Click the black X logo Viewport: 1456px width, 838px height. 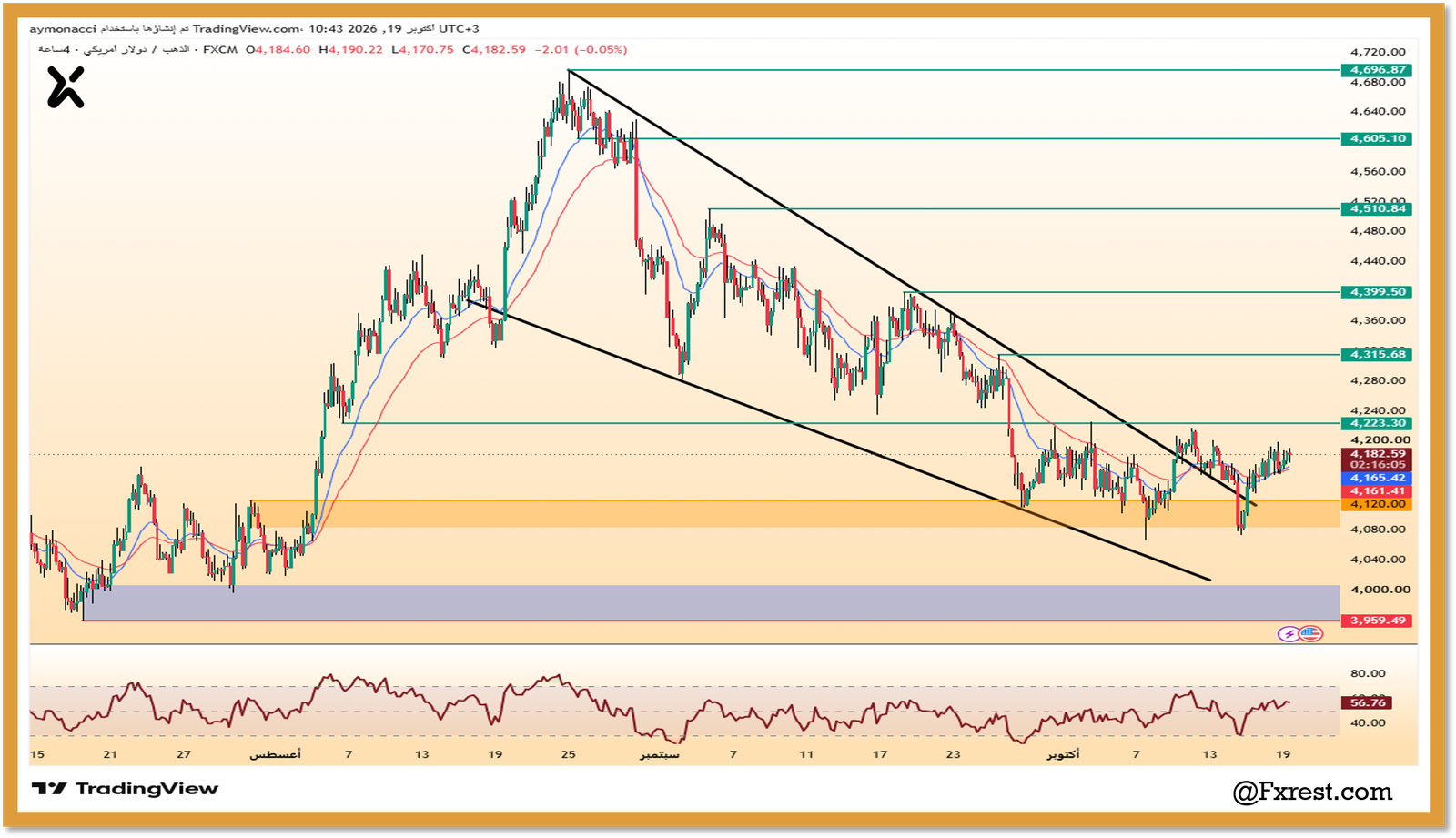point(66,88)
